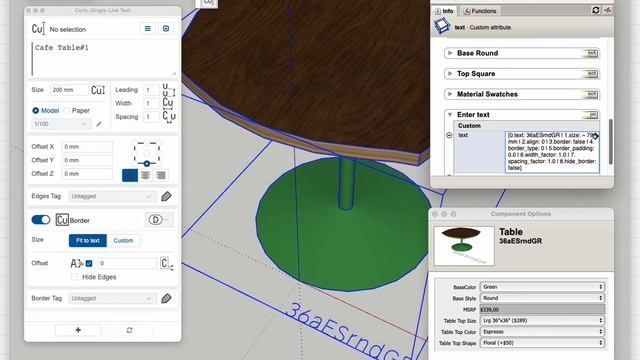Open the Table Top Size dropdown
This screenshot has width=640, height=360.
tap(542, 320)
